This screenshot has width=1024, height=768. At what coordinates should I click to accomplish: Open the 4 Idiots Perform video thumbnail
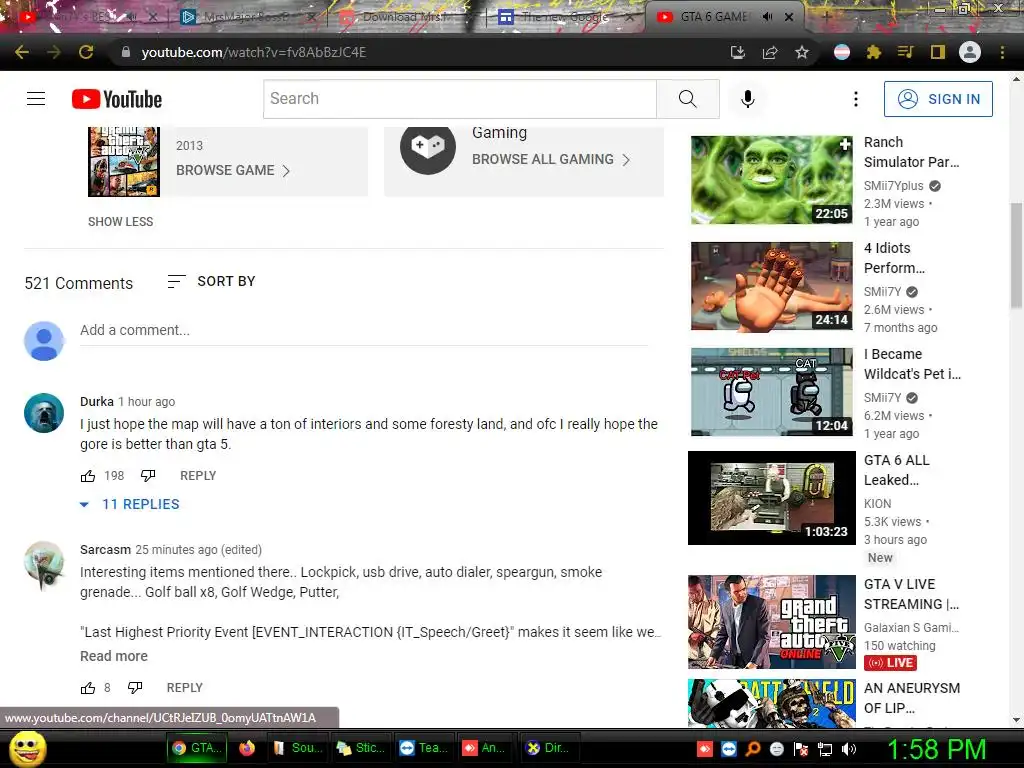tap(772, 286)
